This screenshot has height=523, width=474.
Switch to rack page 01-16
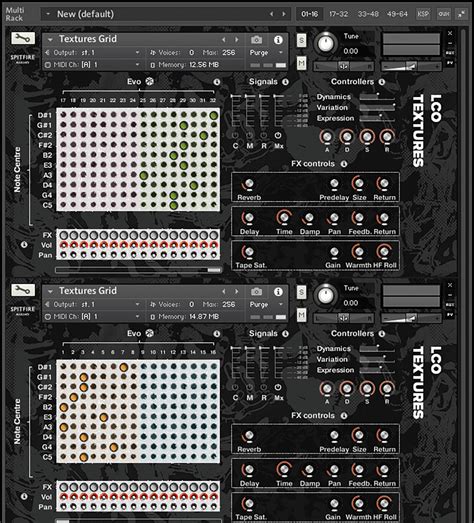[x=310, y=14]
